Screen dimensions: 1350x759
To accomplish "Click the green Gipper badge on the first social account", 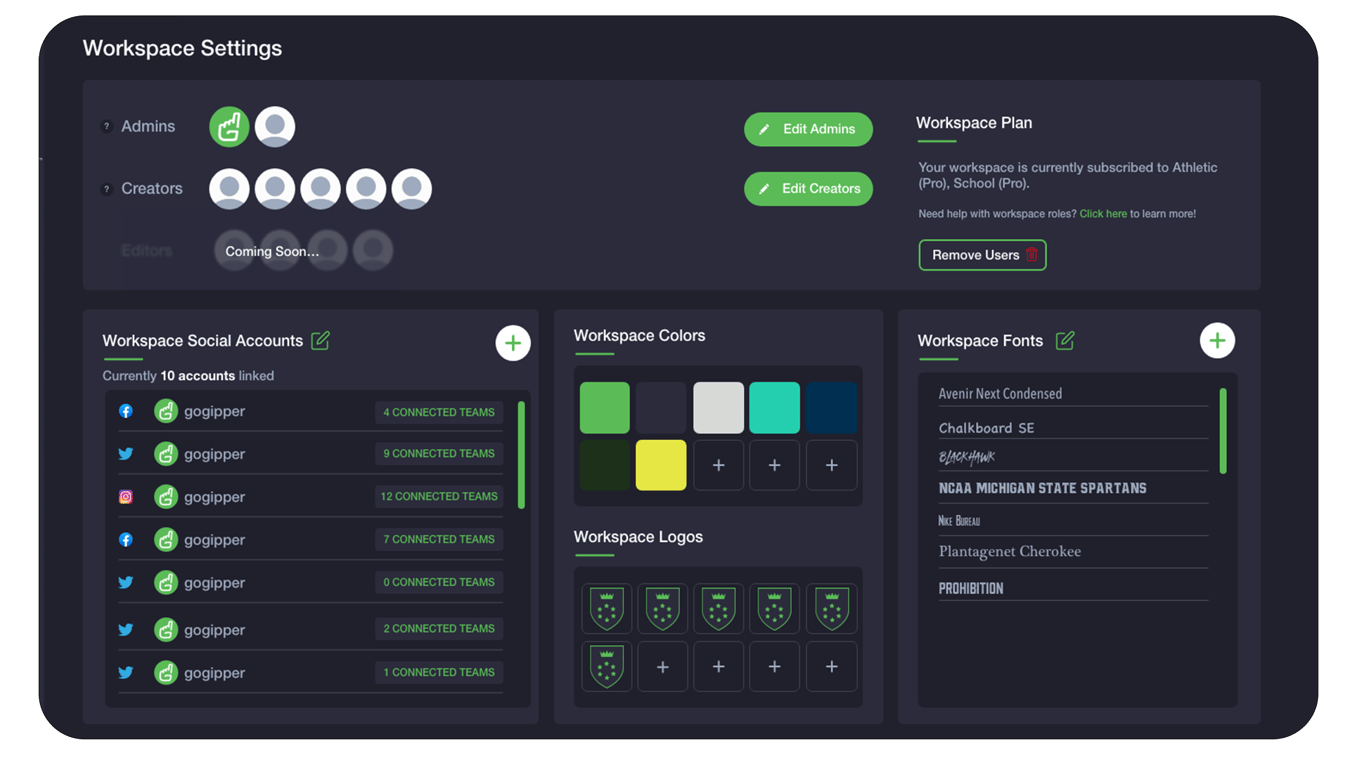I will [166, 410].
